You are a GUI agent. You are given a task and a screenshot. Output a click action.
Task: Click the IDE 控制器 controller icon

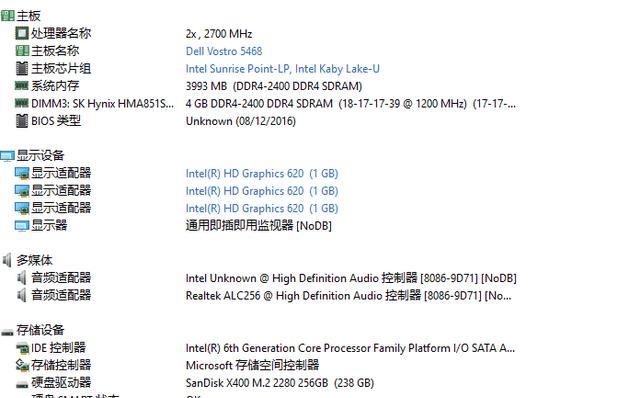[x=22, y=348]
